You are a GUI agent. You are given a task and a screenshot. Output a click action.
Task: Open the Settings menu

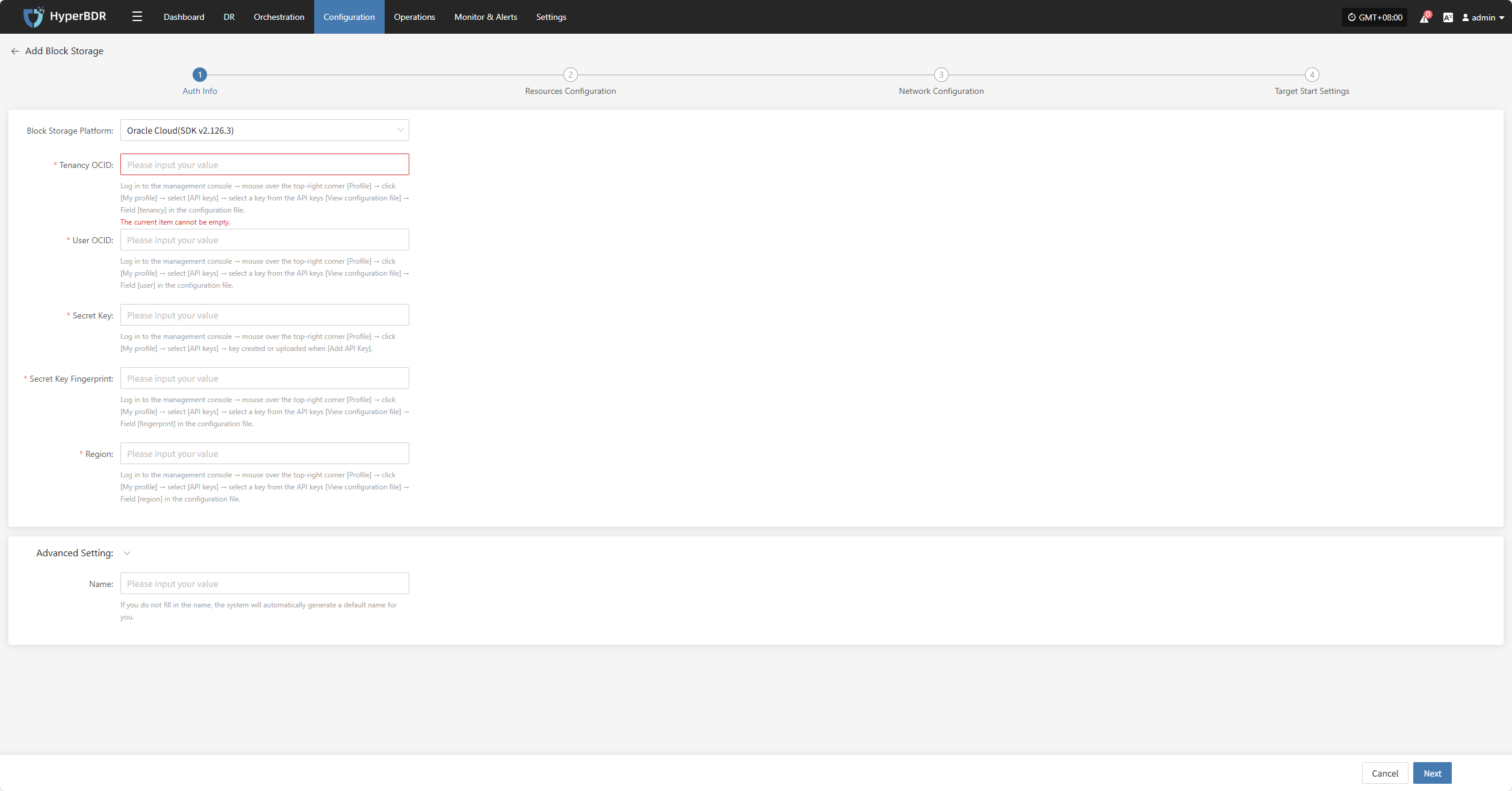pos(551,17)
